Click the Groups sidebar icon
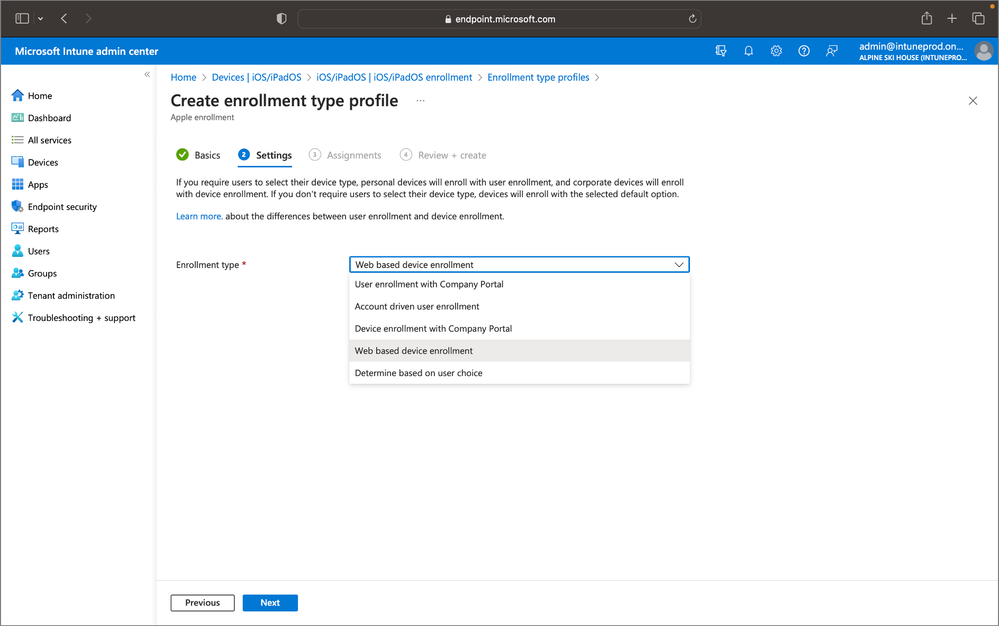 point(17,273)
